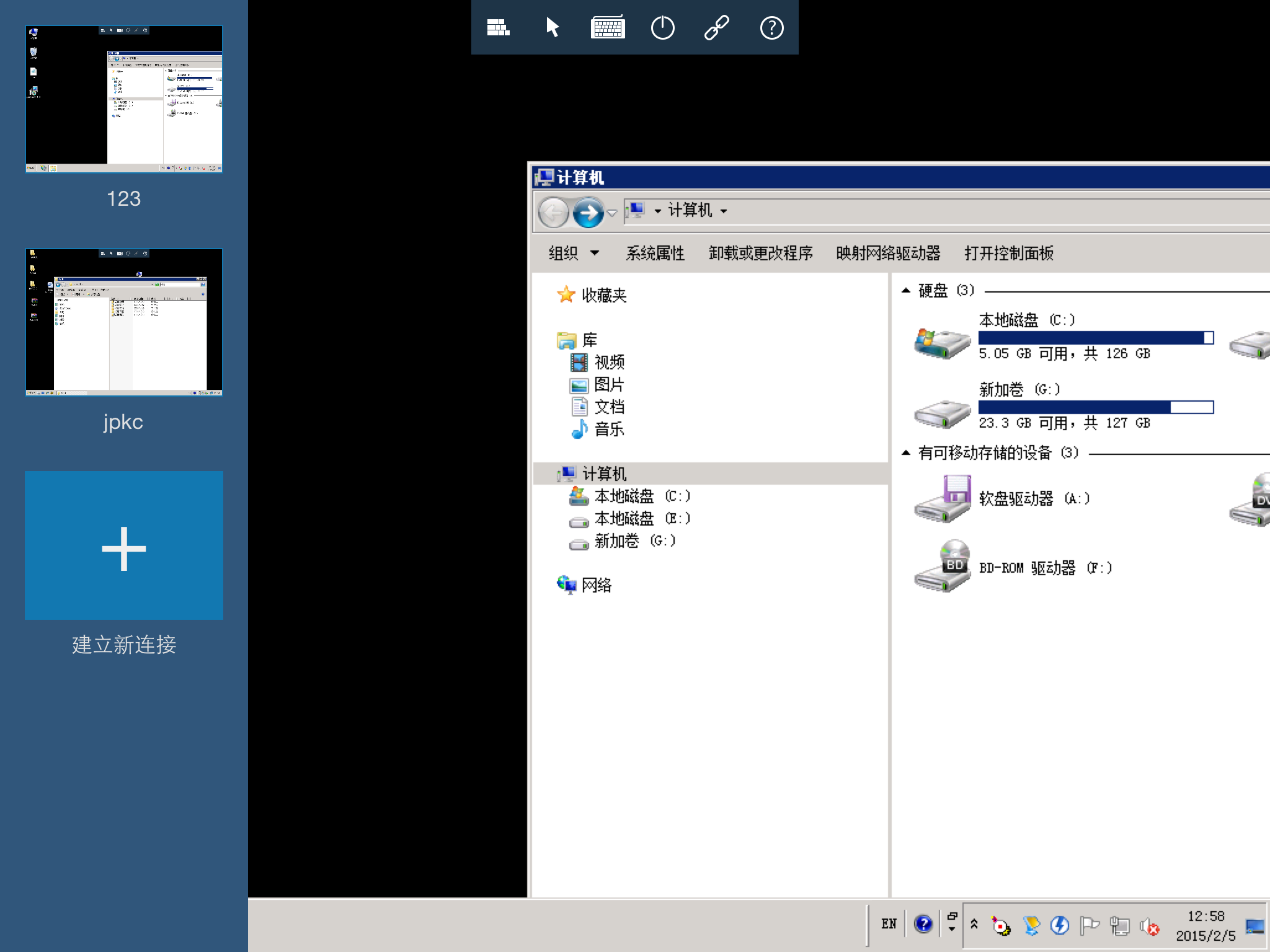Click the forward navigation arrow in explorer
The width and height of the screenshot is (1270, 952).
click(x=588, y=213)
